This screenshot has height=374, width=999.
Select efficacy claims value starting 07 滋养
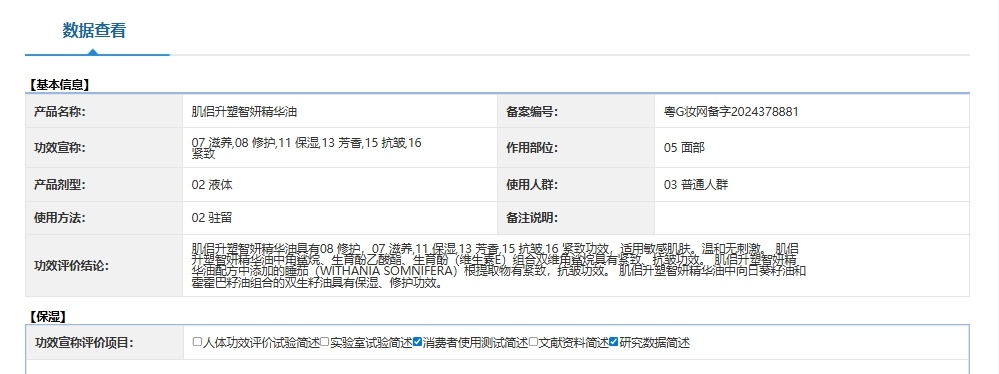pos(306,148)
